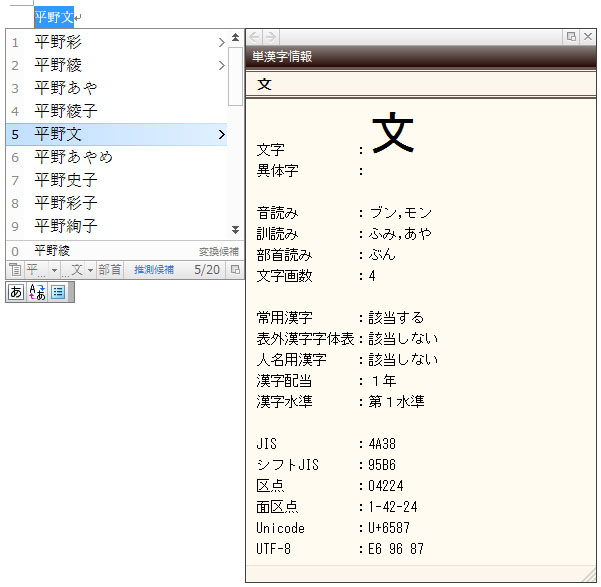
Task: Switch to 推測候補 predicted candidates
Action: (x=154, y=270)
